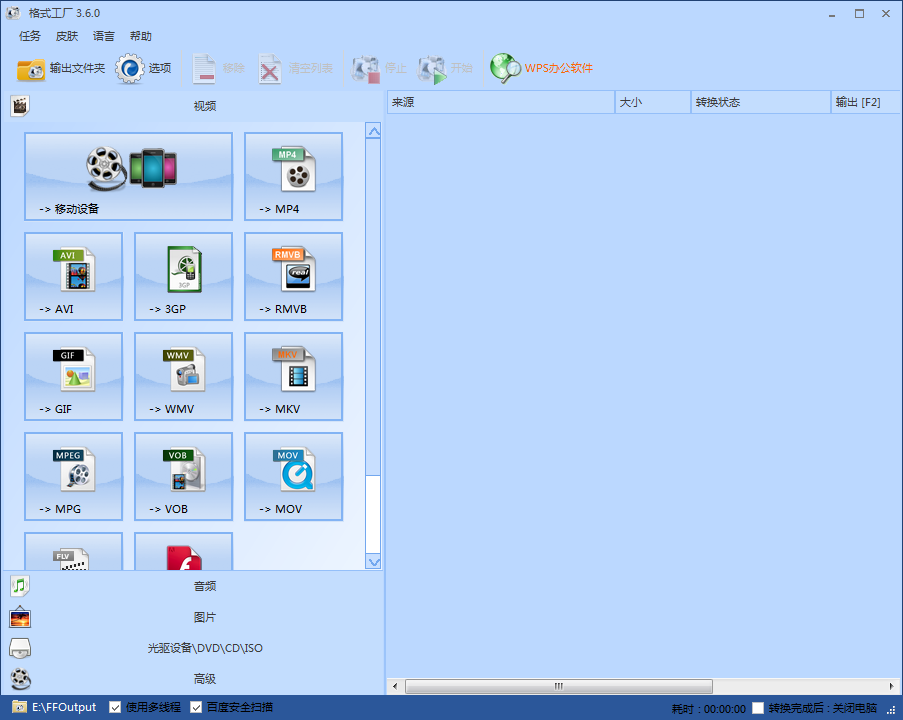This screenshot has height=720, width=903.
Task: Click the GIF conversion icon
Action: pos(73,376)
